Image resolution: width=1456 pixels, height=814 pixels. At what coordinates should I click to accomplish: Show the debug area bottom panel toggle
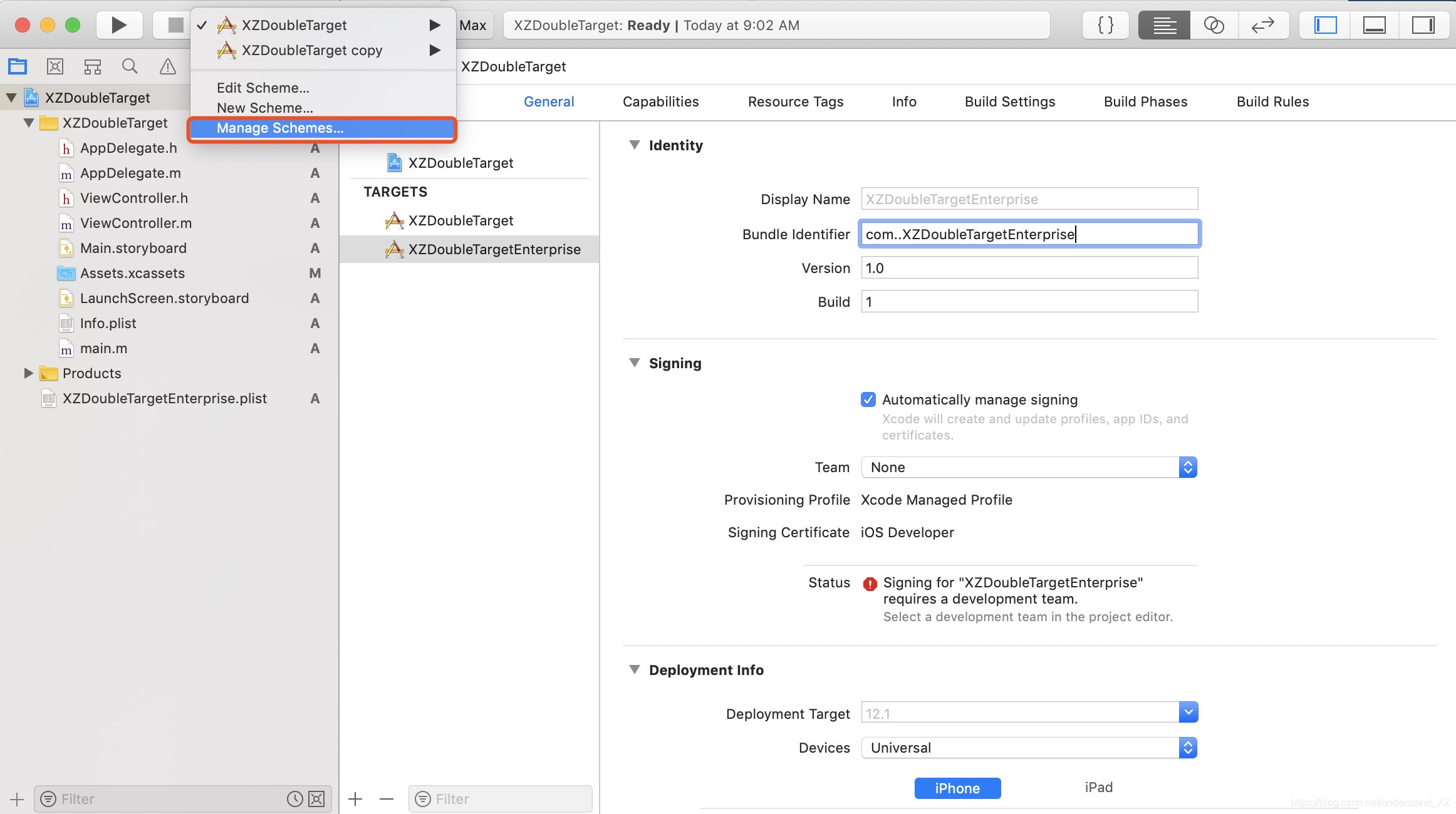click(x=1374, y=25)
